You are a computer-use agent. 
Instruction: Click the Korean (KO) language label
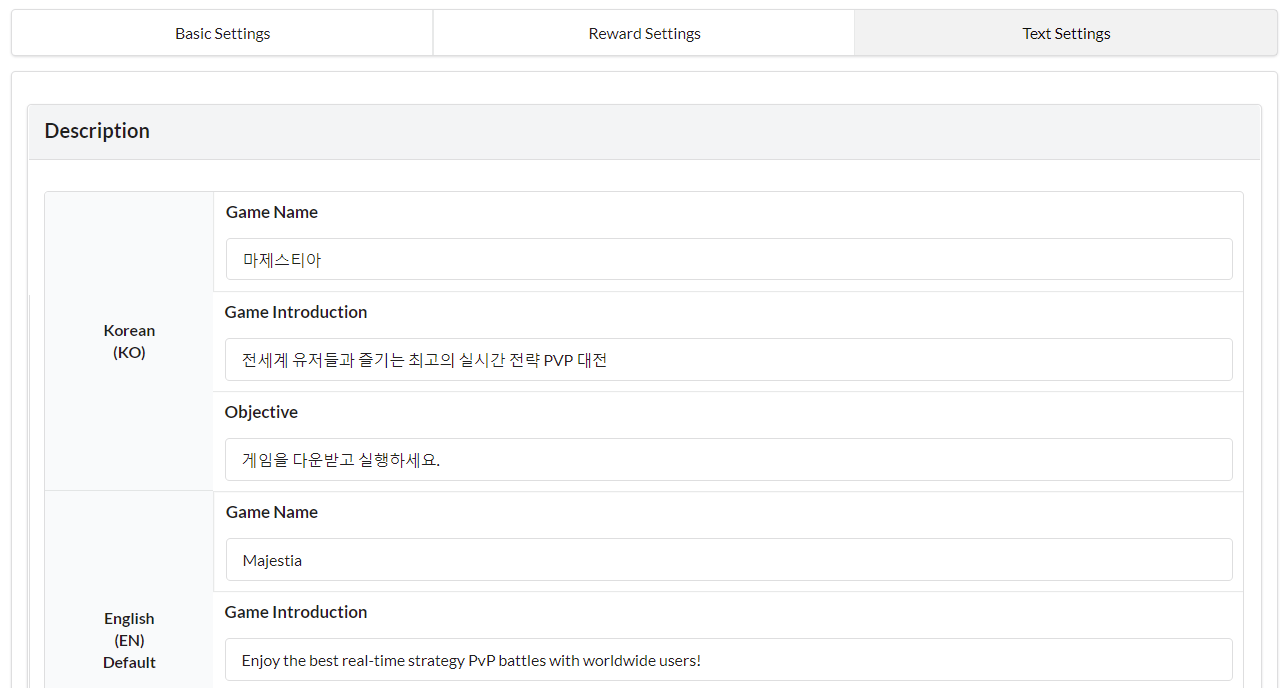click(129, 341)
